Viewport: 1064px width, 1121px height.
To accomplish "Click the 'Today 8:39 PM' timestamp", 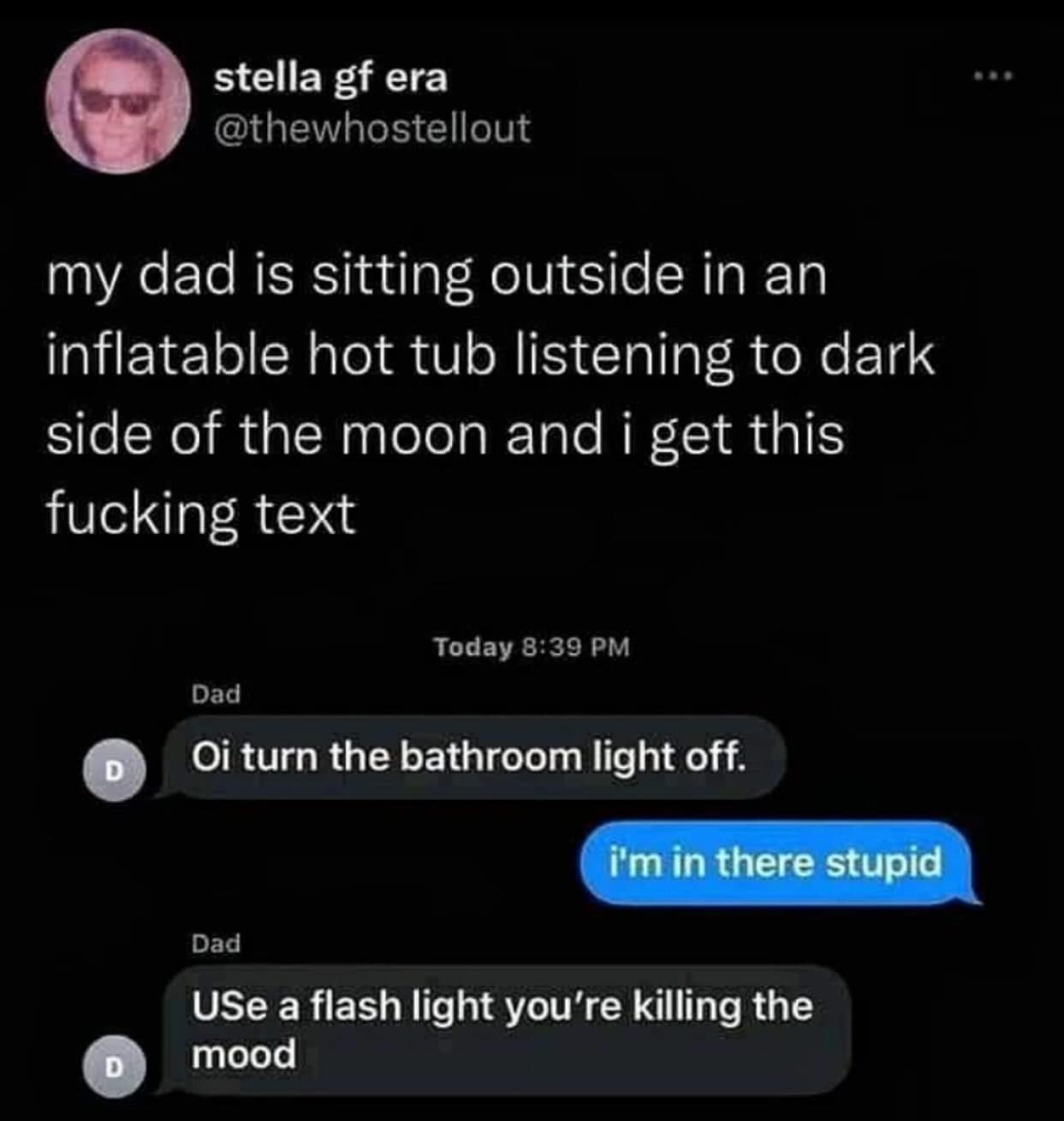I will click(x=532, y=646).
